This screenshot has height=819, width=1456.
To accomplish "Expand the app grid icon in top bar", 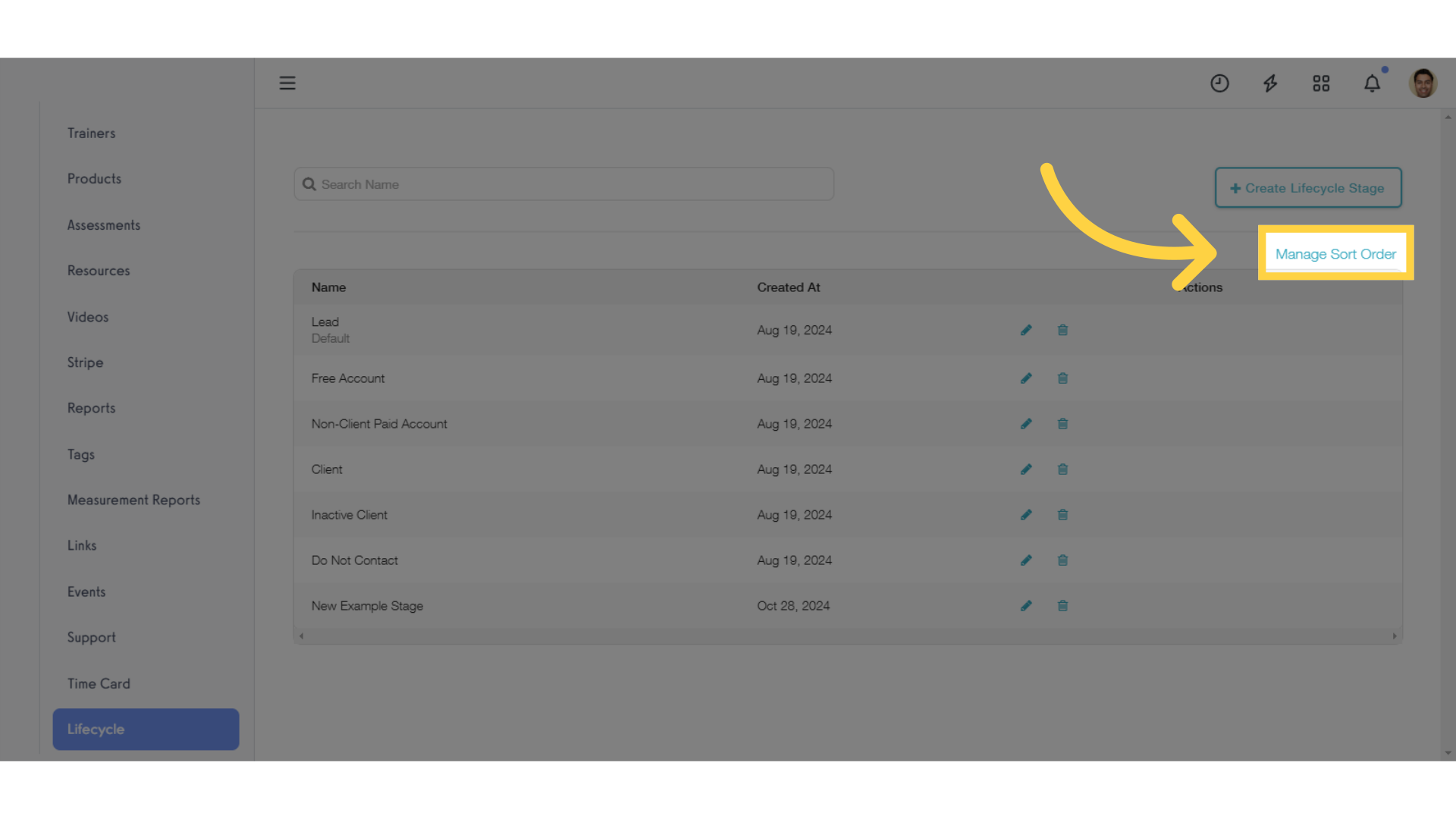I will [x=1320, y=82].
